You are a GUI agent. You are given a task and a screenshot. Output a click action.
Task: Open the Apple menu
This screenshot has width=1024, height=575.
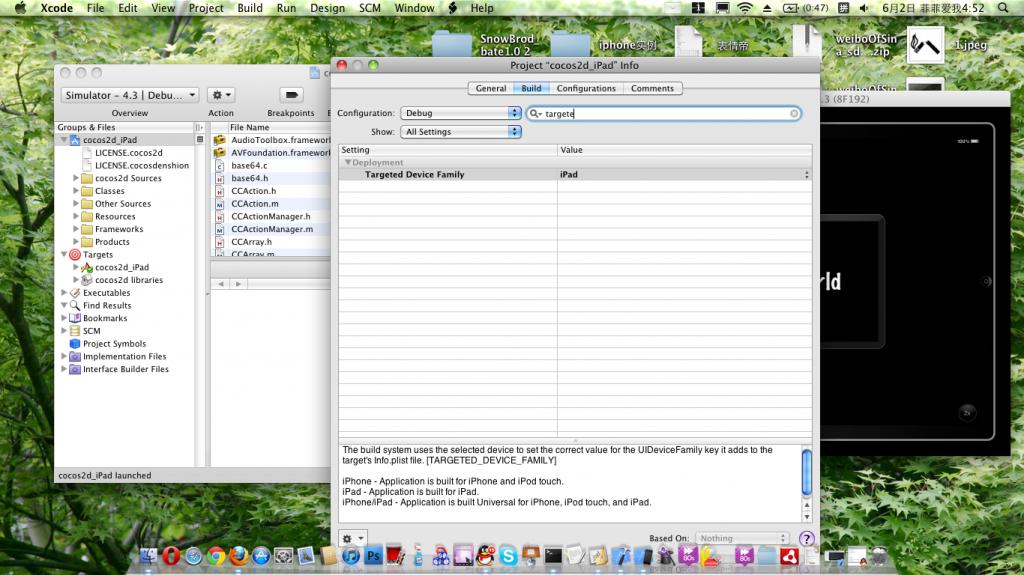[20, 8]
